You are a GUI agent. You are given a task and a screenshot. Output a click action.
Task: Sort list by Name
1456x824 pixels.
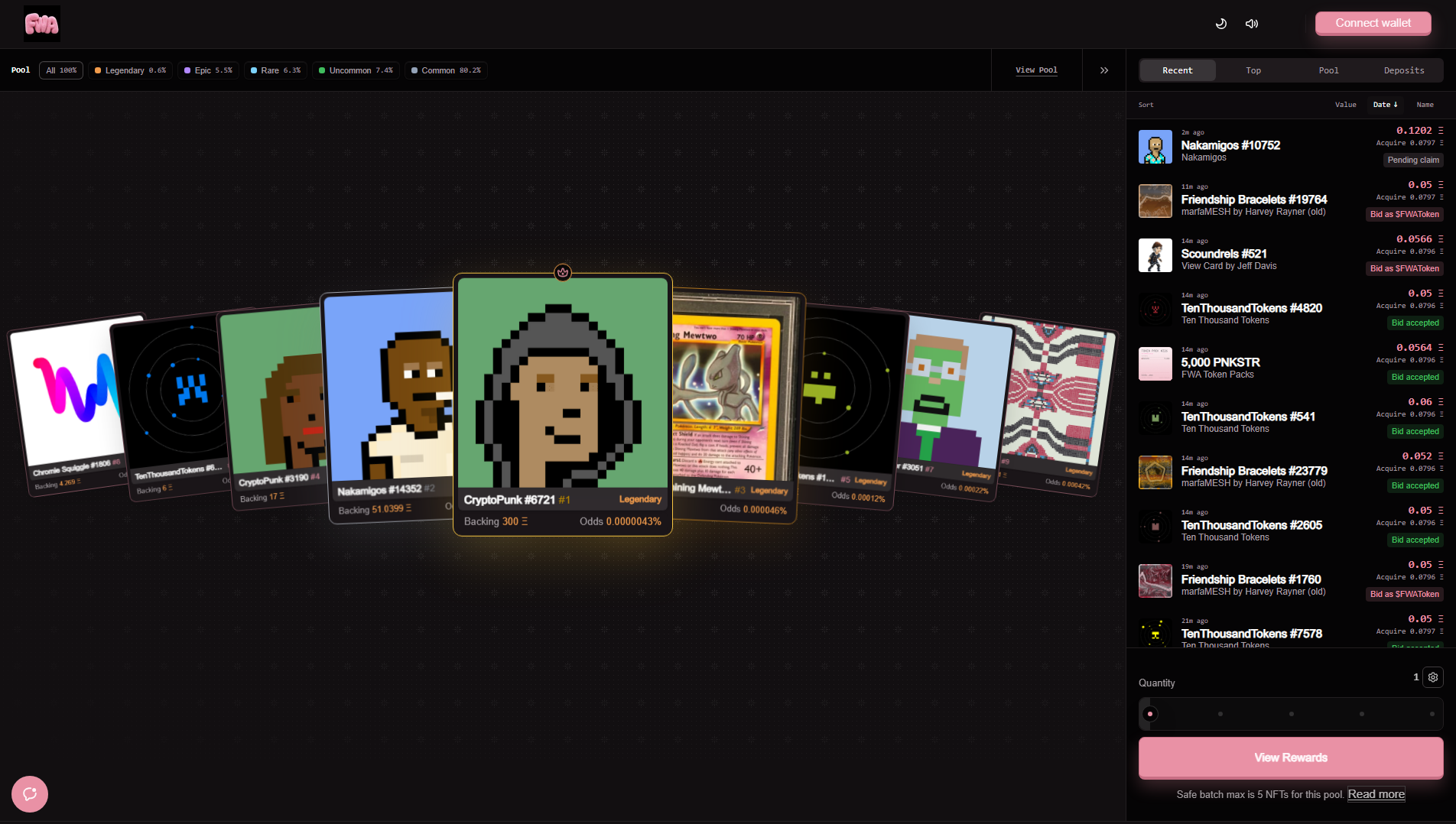click(1425, 105)
